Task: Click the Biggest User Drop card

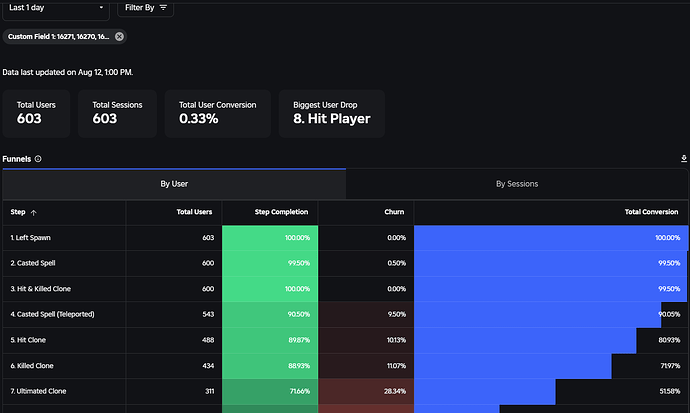Action: click(x=332, y=114)
